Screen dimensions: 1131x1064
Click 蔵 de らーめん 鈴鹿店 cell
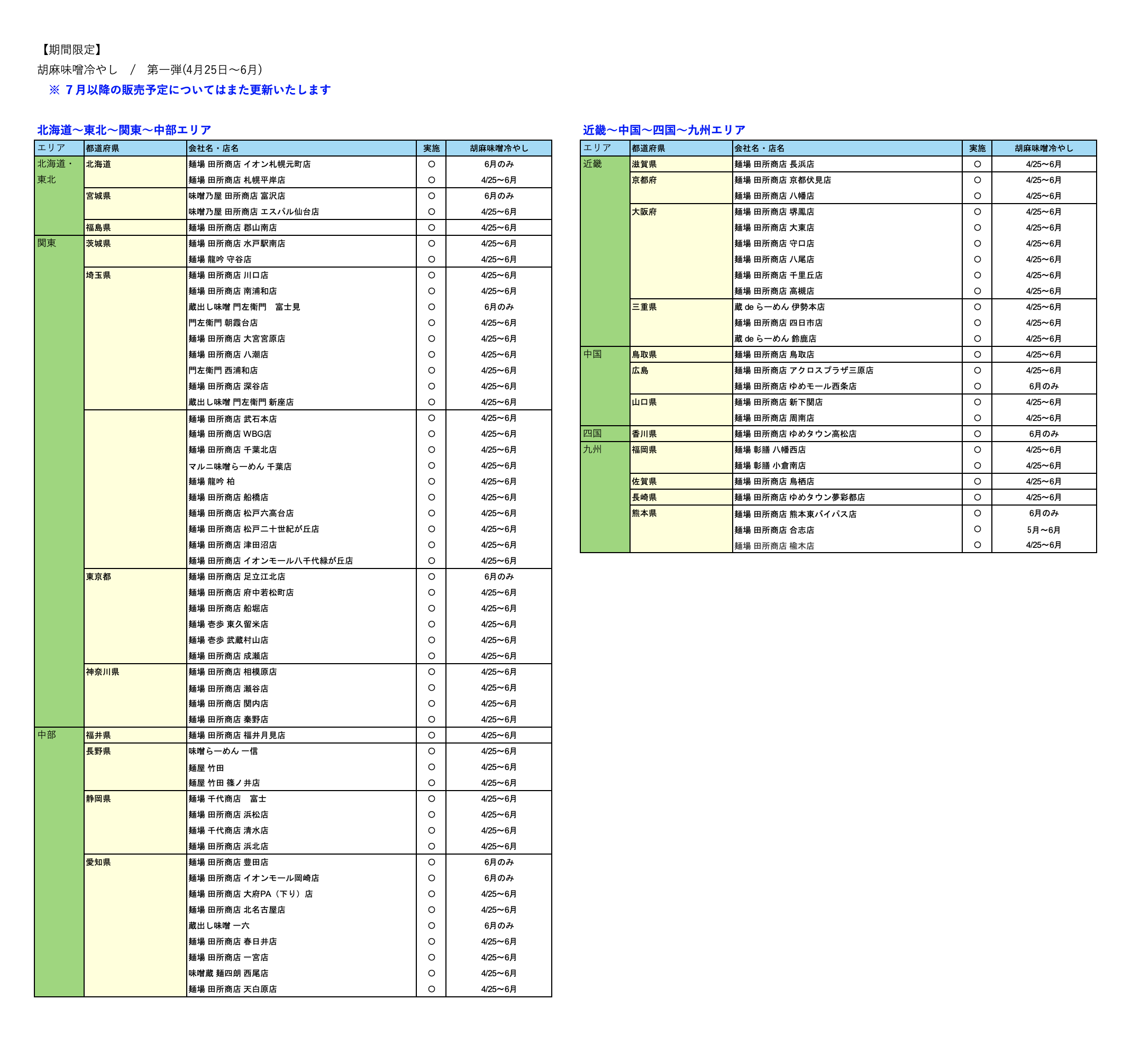[x=847, y=338]
